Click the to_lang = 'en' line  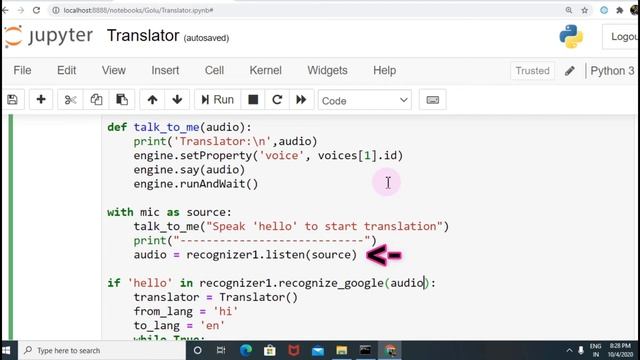click(x=179, y=326)
